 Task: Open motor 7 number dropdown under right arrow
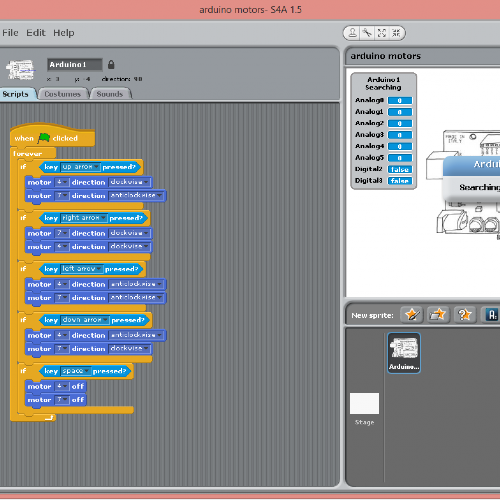pos(62,233)
